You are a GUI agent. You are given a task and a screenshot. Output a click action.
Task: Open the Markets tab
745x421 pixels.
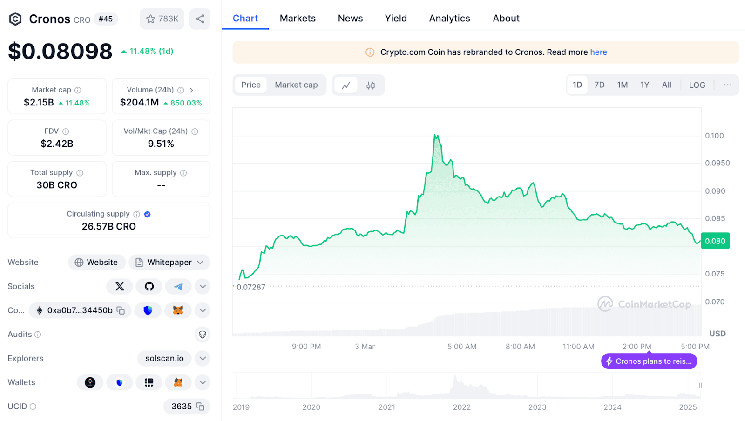297,18
